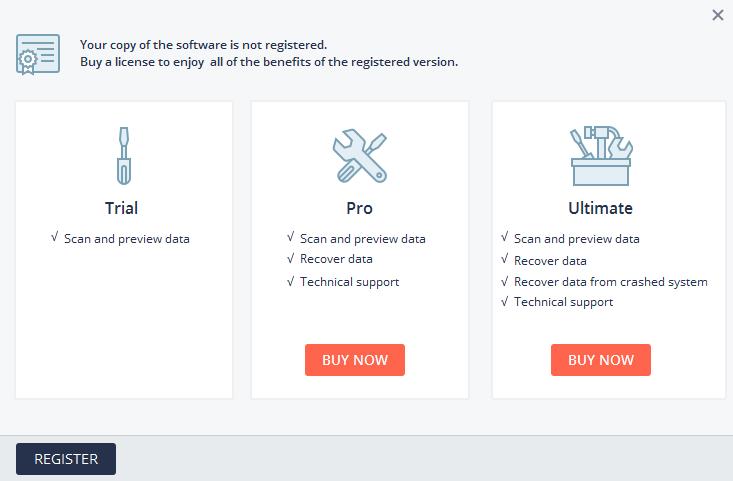Open the Register dialog
The height and width of the screenshot is (481, 733).
66,459
